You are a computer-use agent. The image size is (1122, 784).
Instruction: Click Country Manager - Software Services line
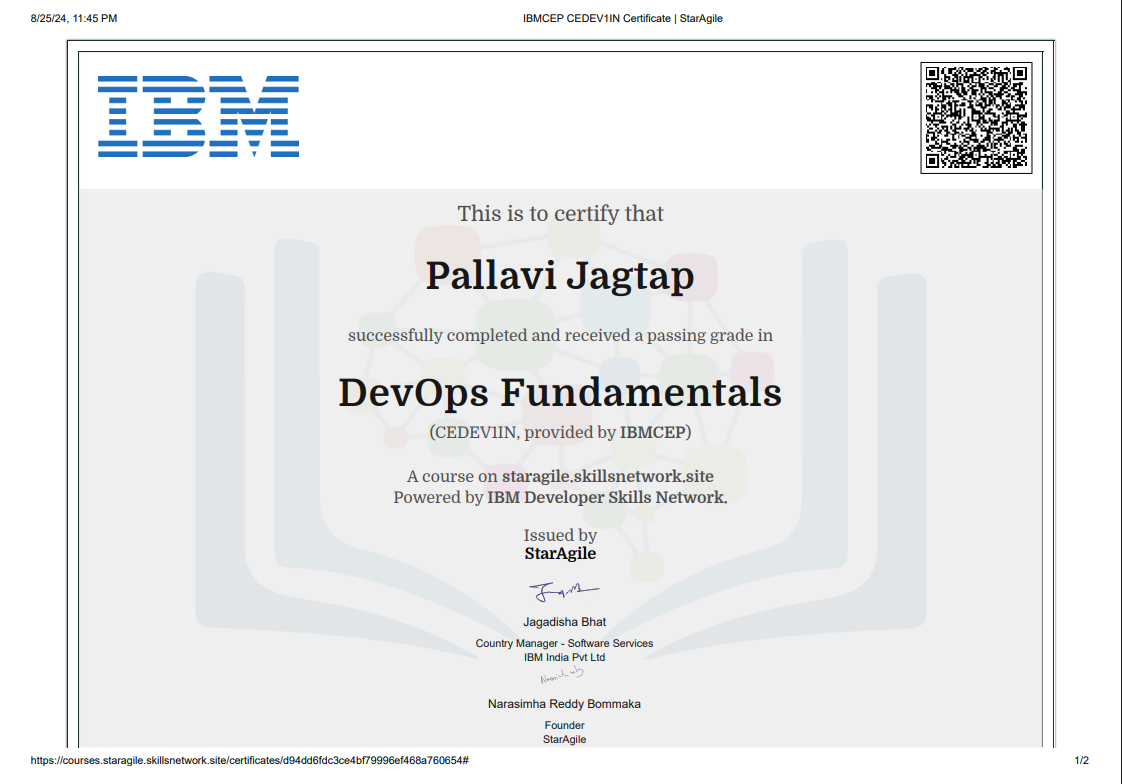pos(565,644)
